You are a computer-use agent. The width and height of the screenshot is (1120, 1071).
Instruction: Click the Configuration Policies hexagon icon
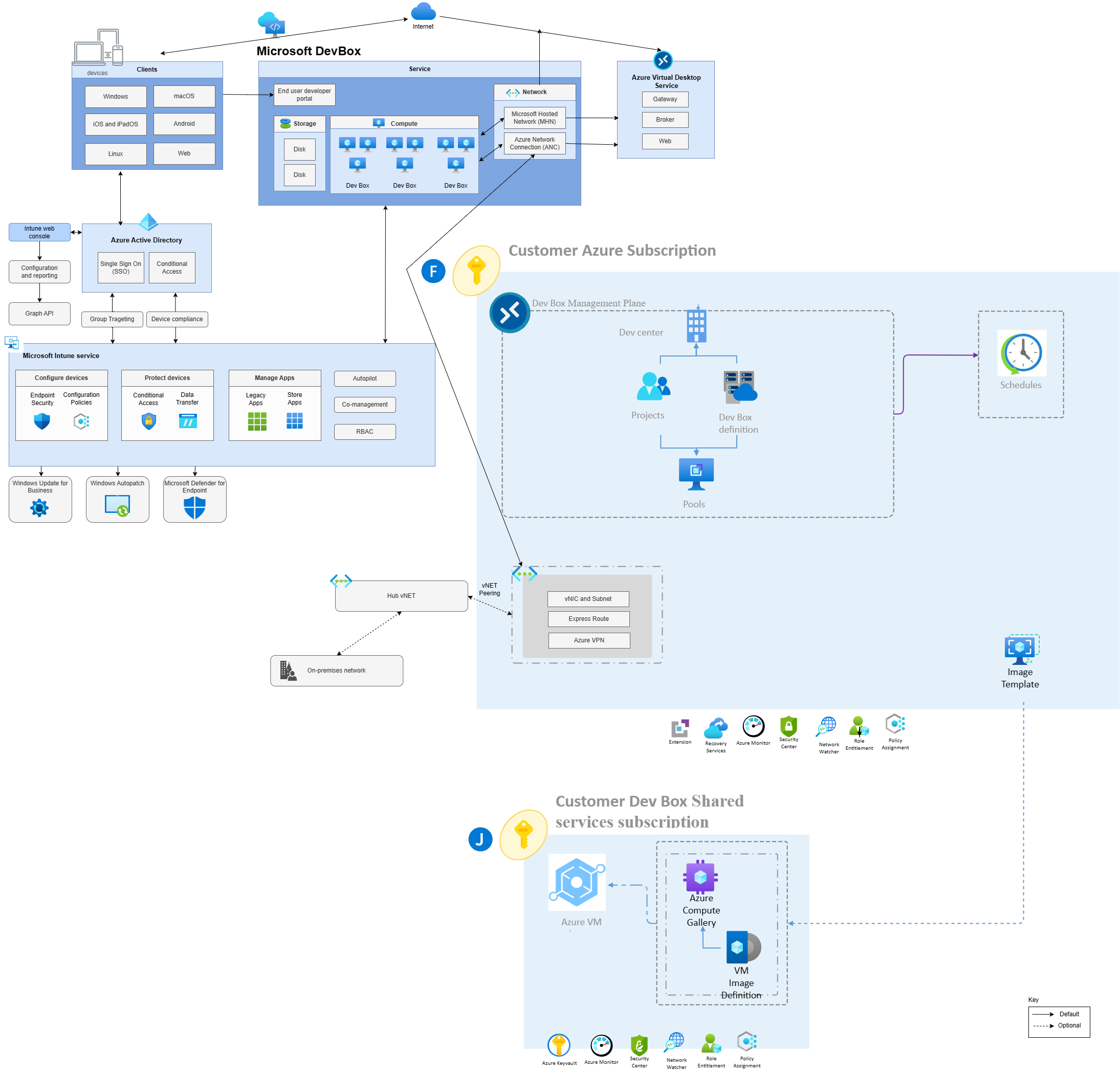tap(81, 421)
